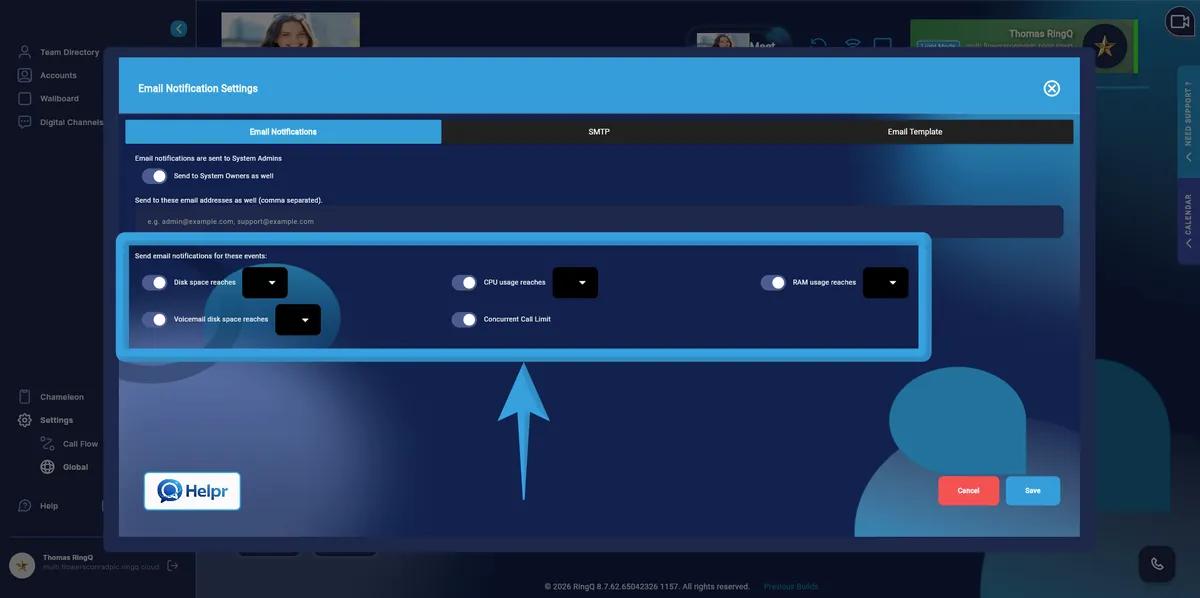The image size is (1200, 598).
Task: Expand the Need Support side panel
Action: [1188, 123]
